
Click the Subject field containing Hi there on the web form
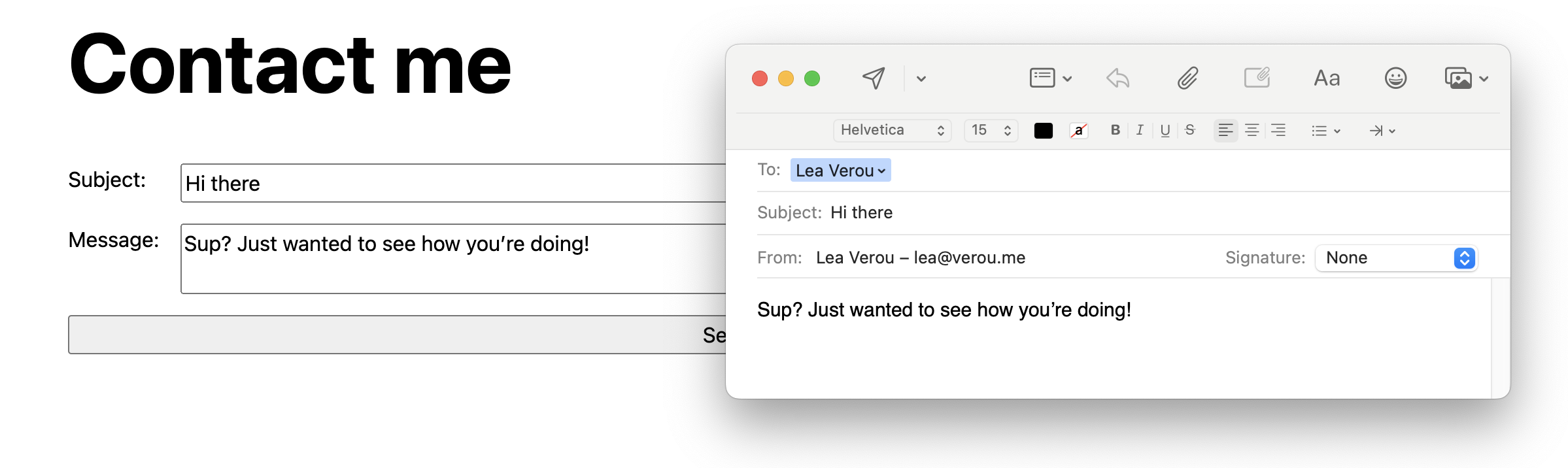pos(452,184)
